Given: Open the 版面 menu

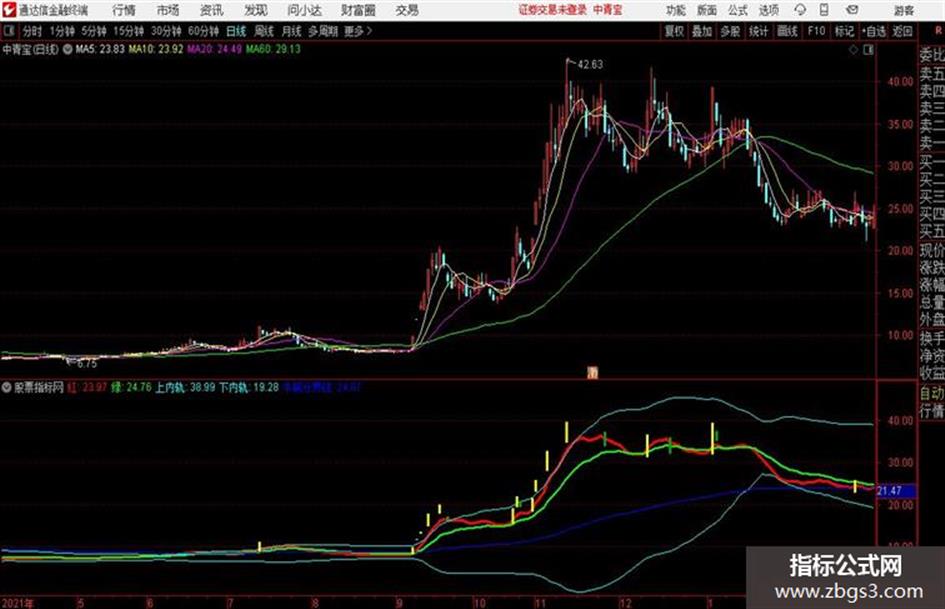Looking at the screenshot, I should (x=707, y=10).
